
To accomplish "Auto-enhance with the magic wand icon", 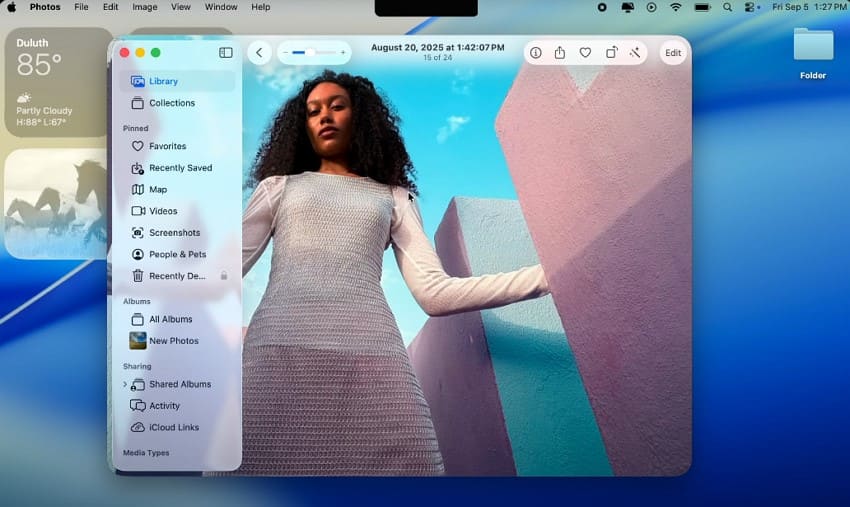I will [635, 53].
